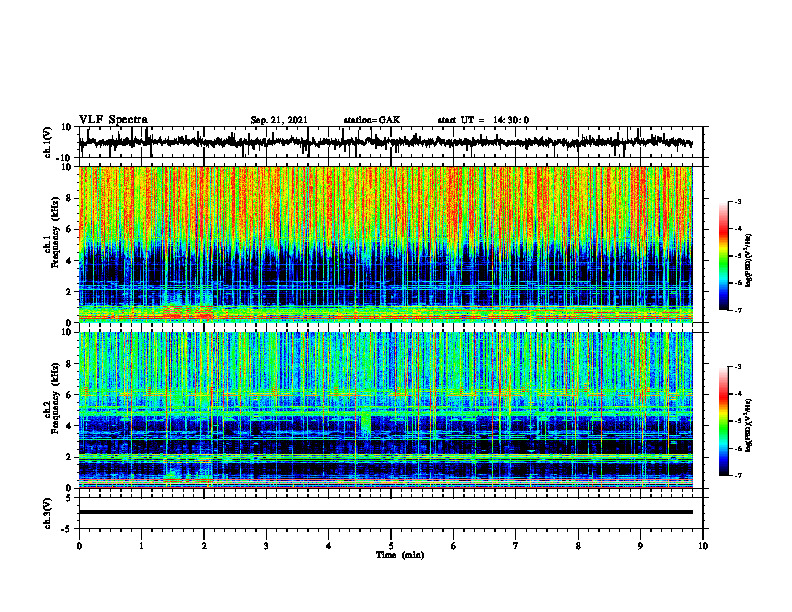Click the "-7" label on ch.1 color bar
Image resolution: width=792 pixels, height=612 pixels.
point(738,310)
